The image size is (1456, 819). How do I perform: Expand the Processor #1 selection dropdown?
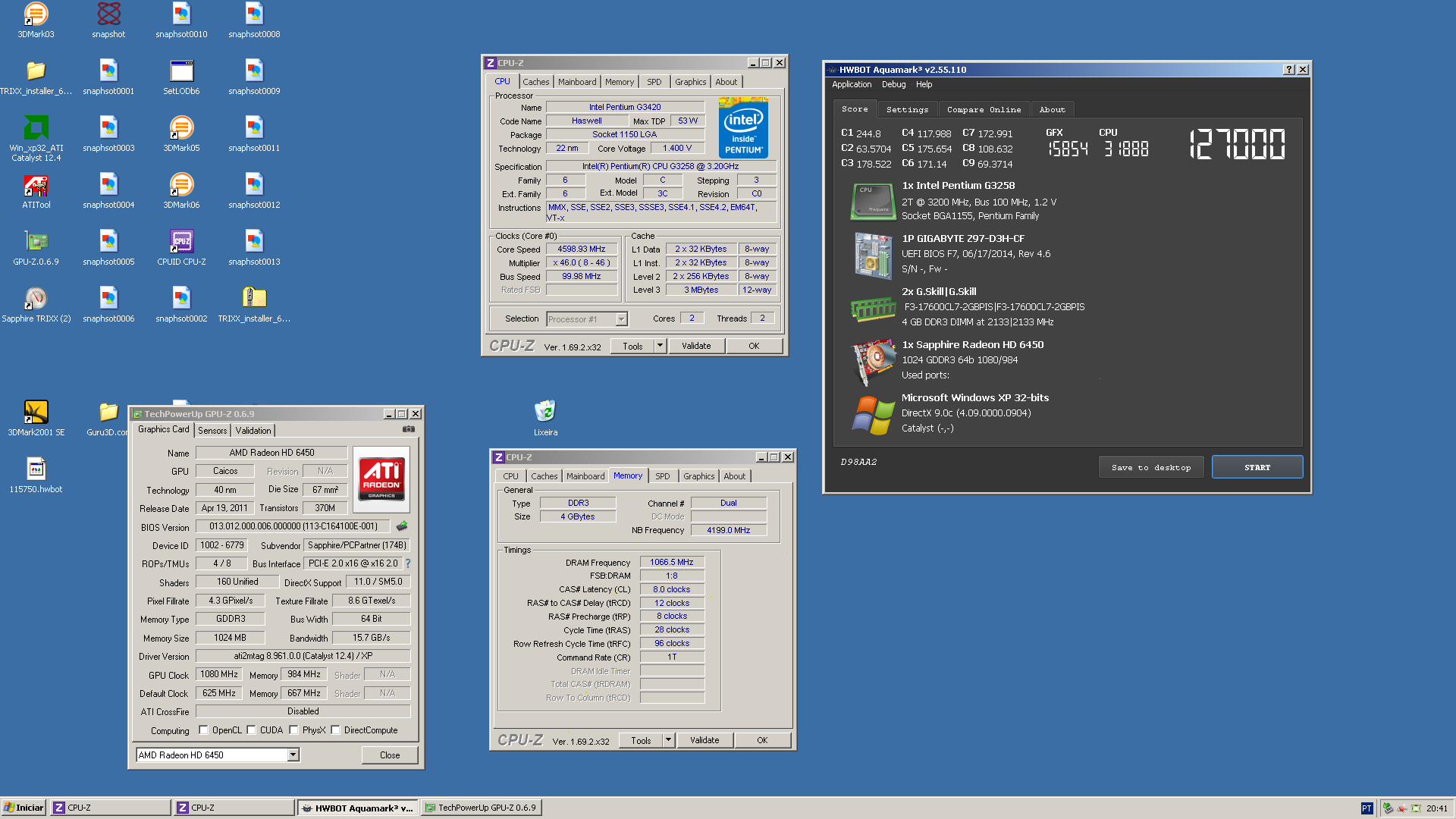(x=621, y=319)
